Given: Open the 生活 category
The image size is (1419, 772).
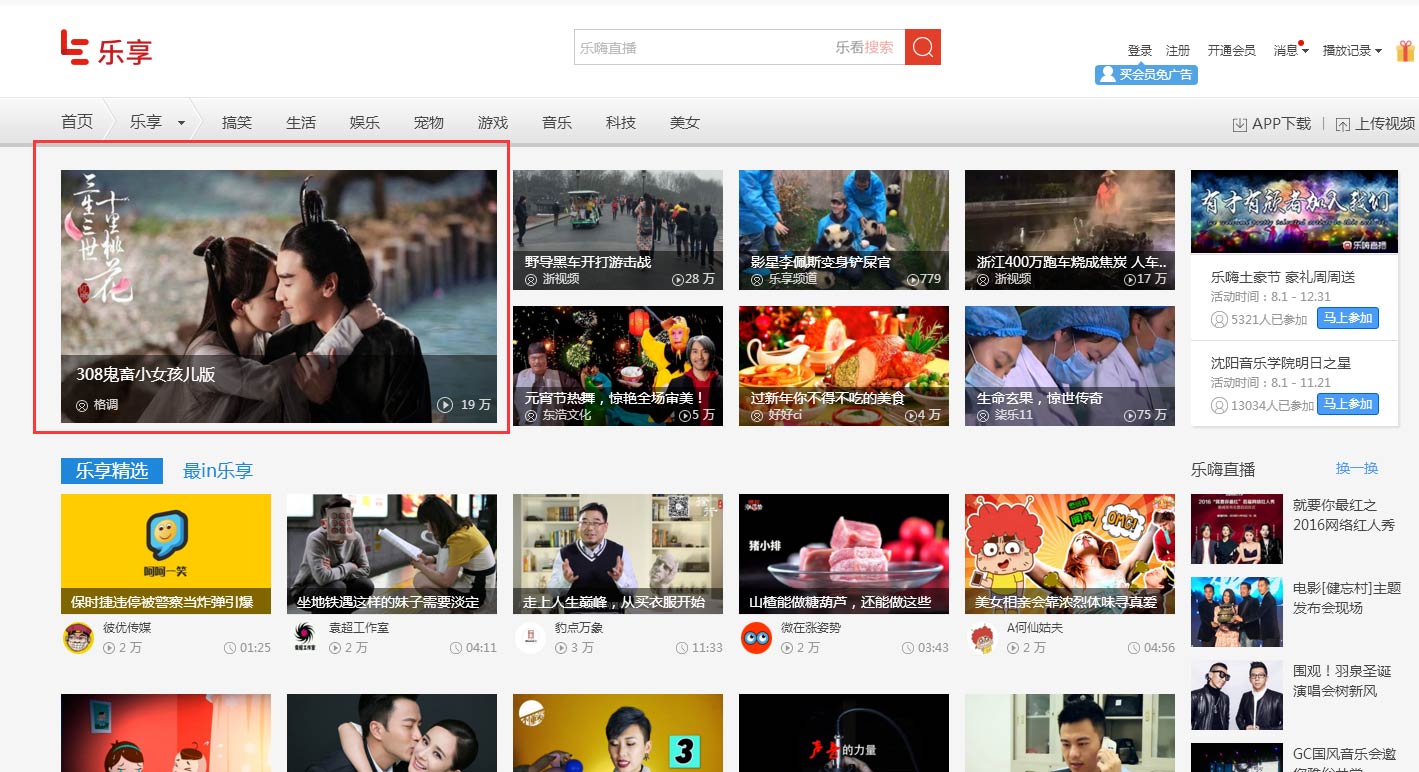Looking at the screenshot, I should click(x=301, y=122).
